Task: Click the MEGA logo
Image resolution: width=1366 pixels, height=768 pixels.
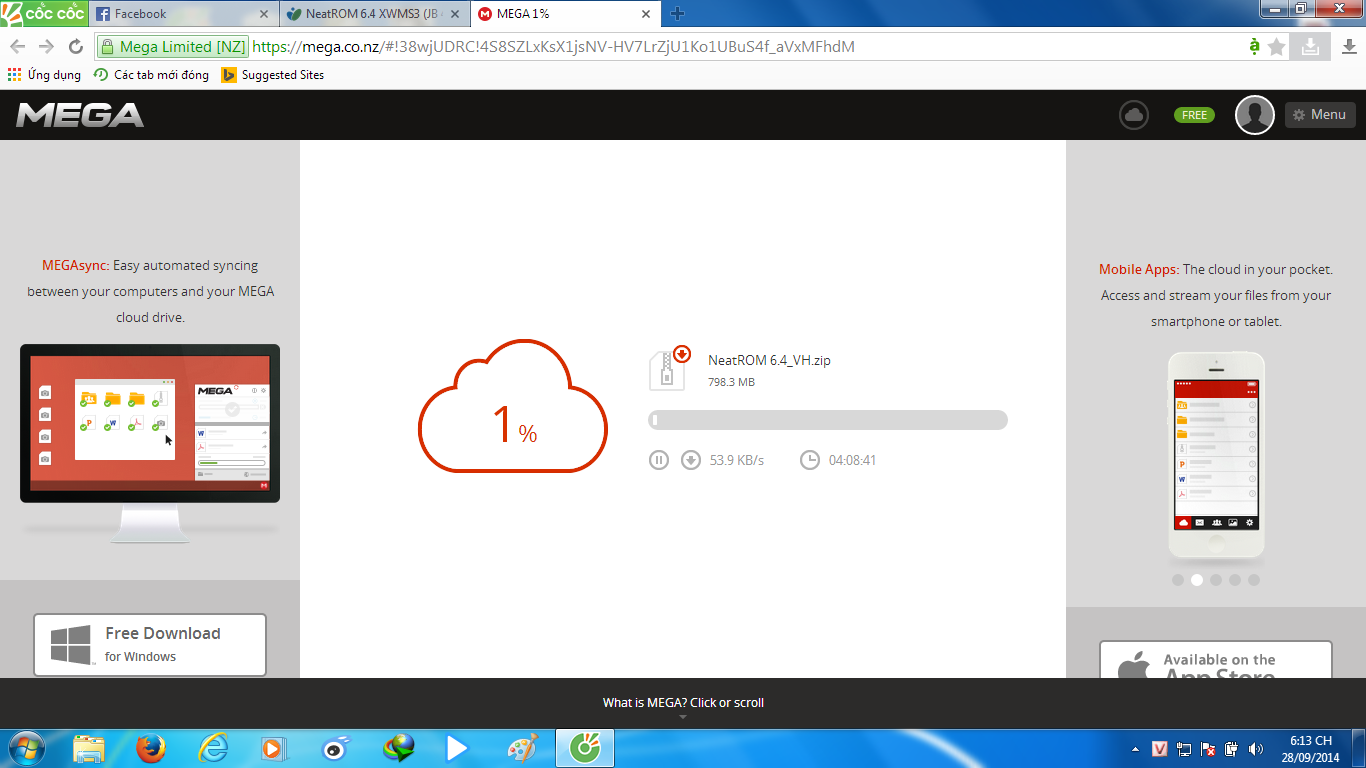Action: (x=80, y=115)
